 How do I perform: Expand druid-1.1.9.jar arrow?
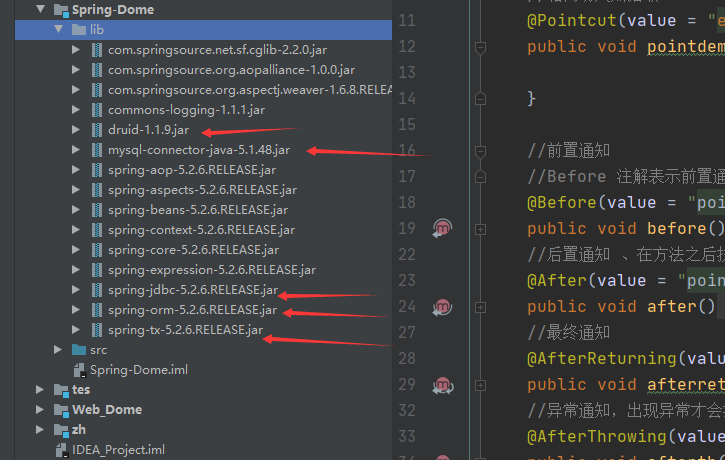(76, 129)
